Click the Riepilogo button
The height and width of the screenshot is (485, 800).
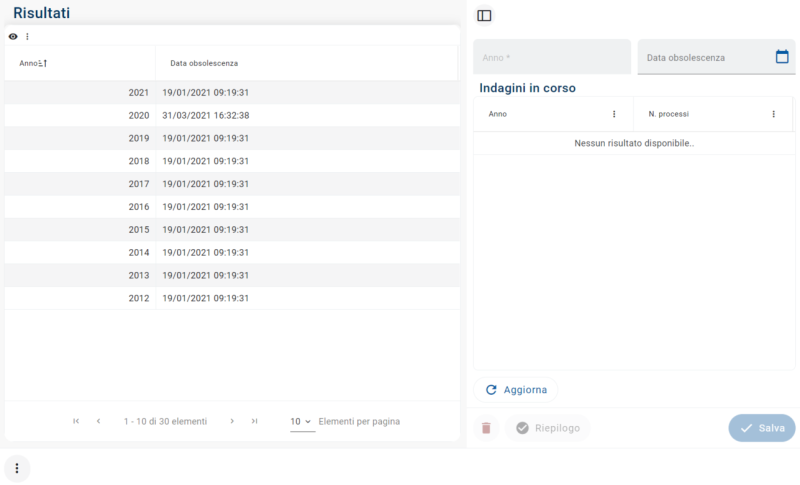click(x=547, y=428)
